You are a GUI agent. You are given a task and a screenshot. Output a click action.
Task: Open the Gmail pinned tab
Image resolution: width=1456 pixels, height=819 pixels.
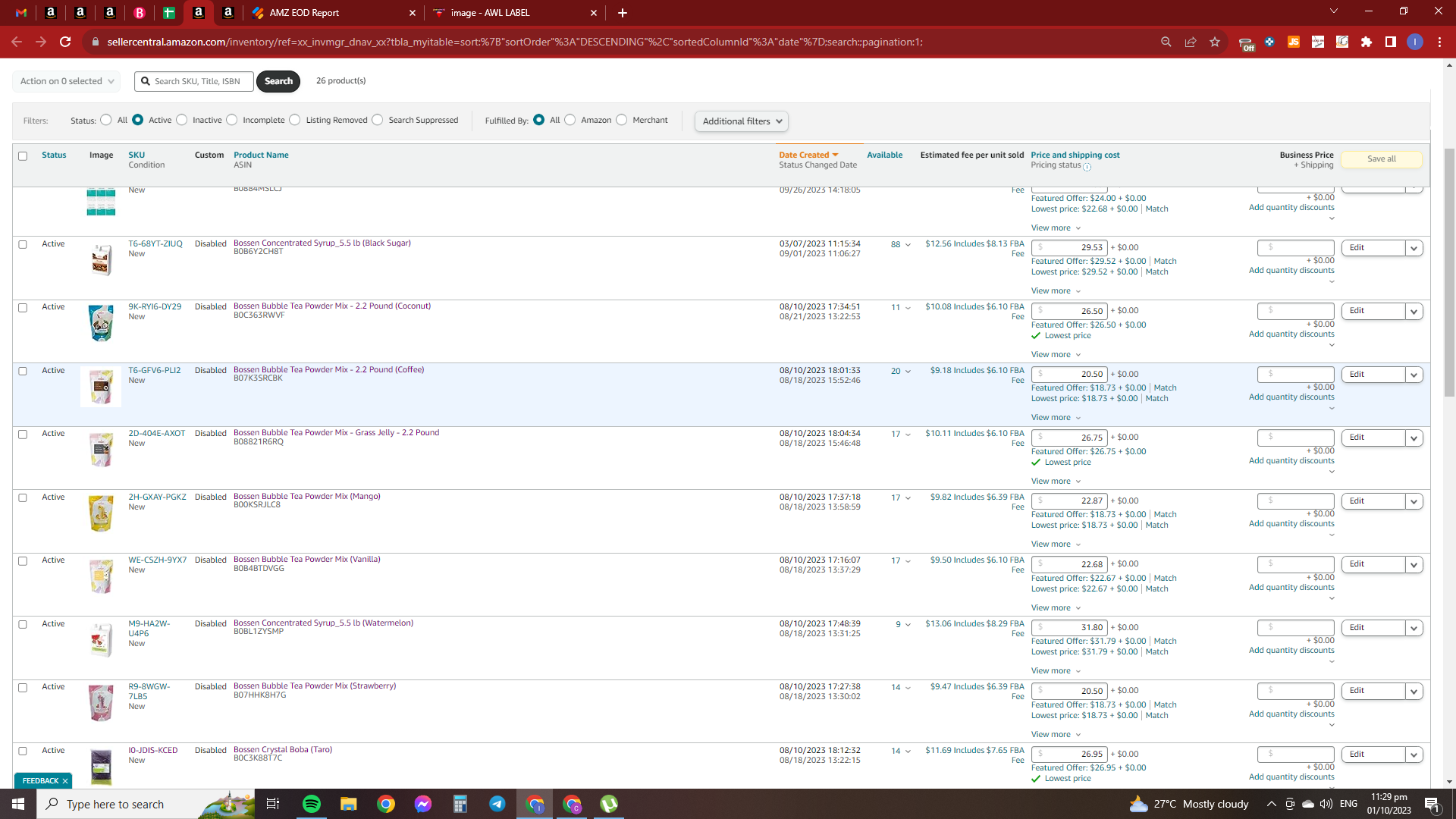tap(21, 13)
